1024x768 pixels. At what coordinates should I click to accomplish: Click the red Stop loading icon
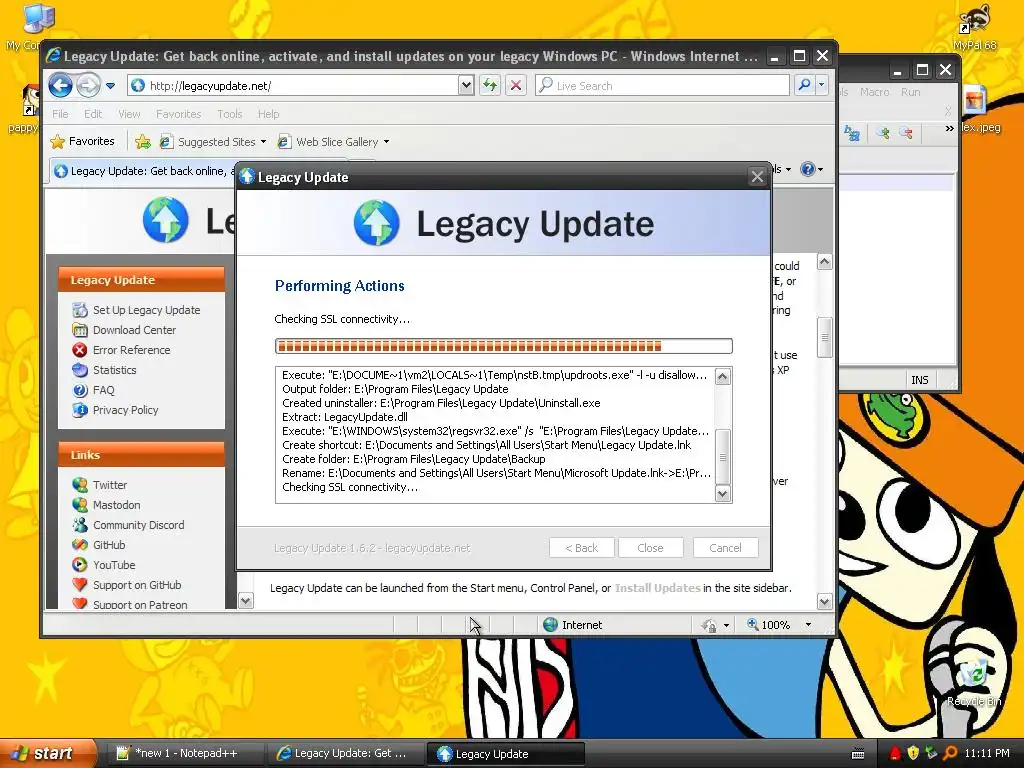[516, 86]
